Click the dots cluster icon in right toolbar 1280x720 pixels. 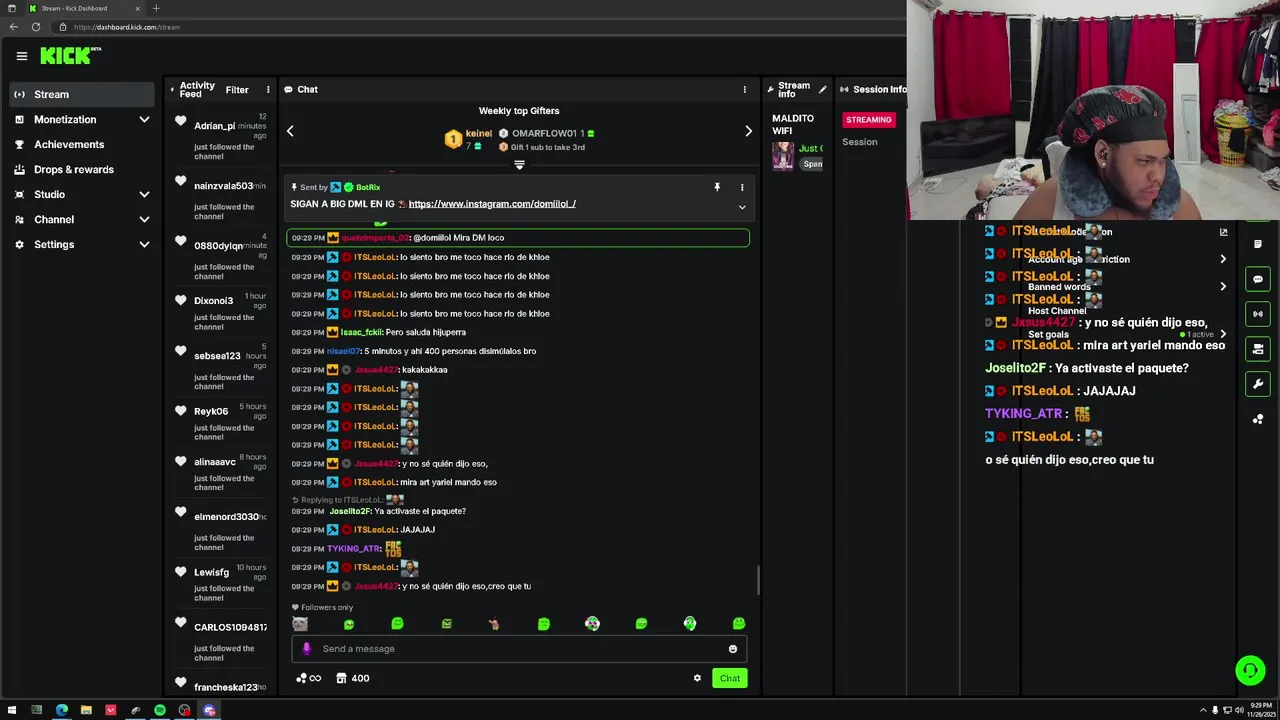1258,419
